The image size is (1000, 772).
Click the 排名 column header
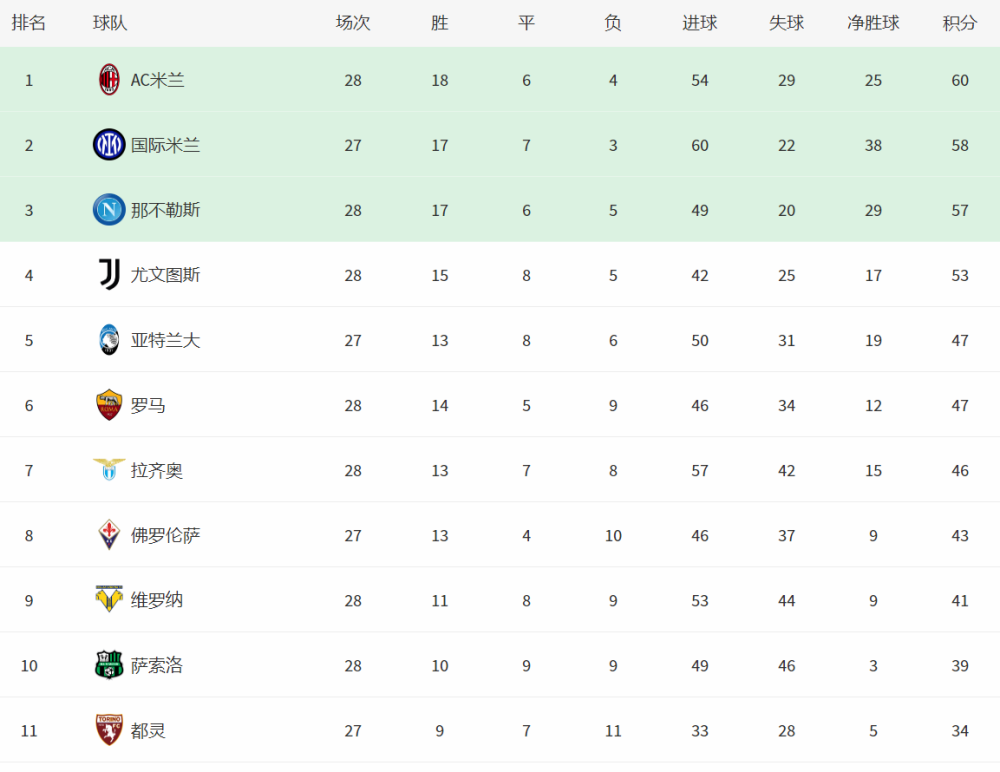click(29, 23)
